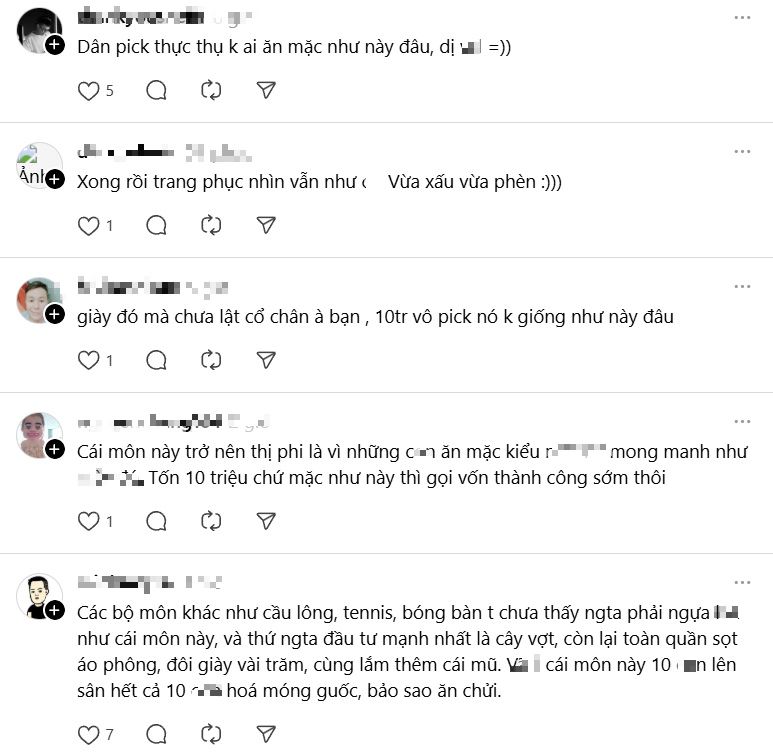Open more options for "Các bộ môn khác" comment

coord(742,582)
